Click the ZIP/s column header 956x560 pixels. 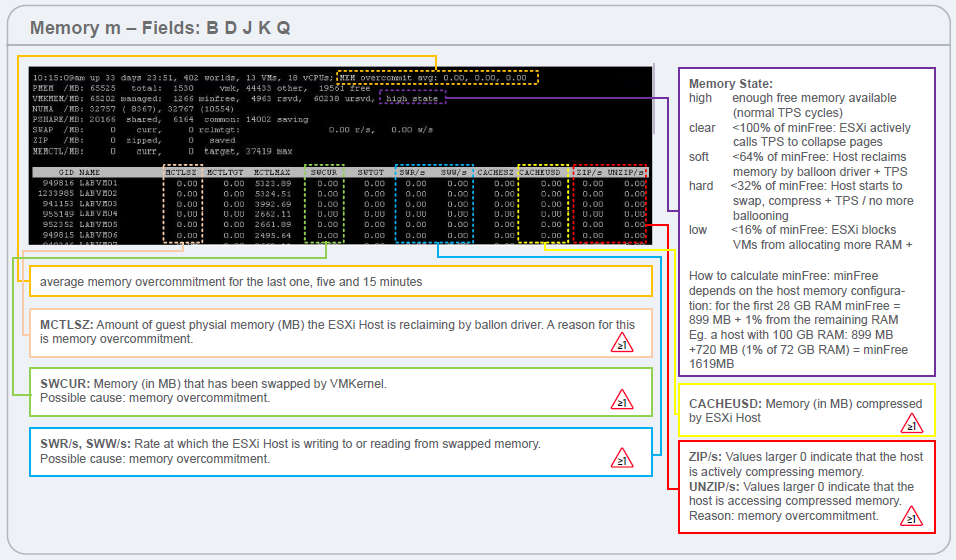coord(589,173)
